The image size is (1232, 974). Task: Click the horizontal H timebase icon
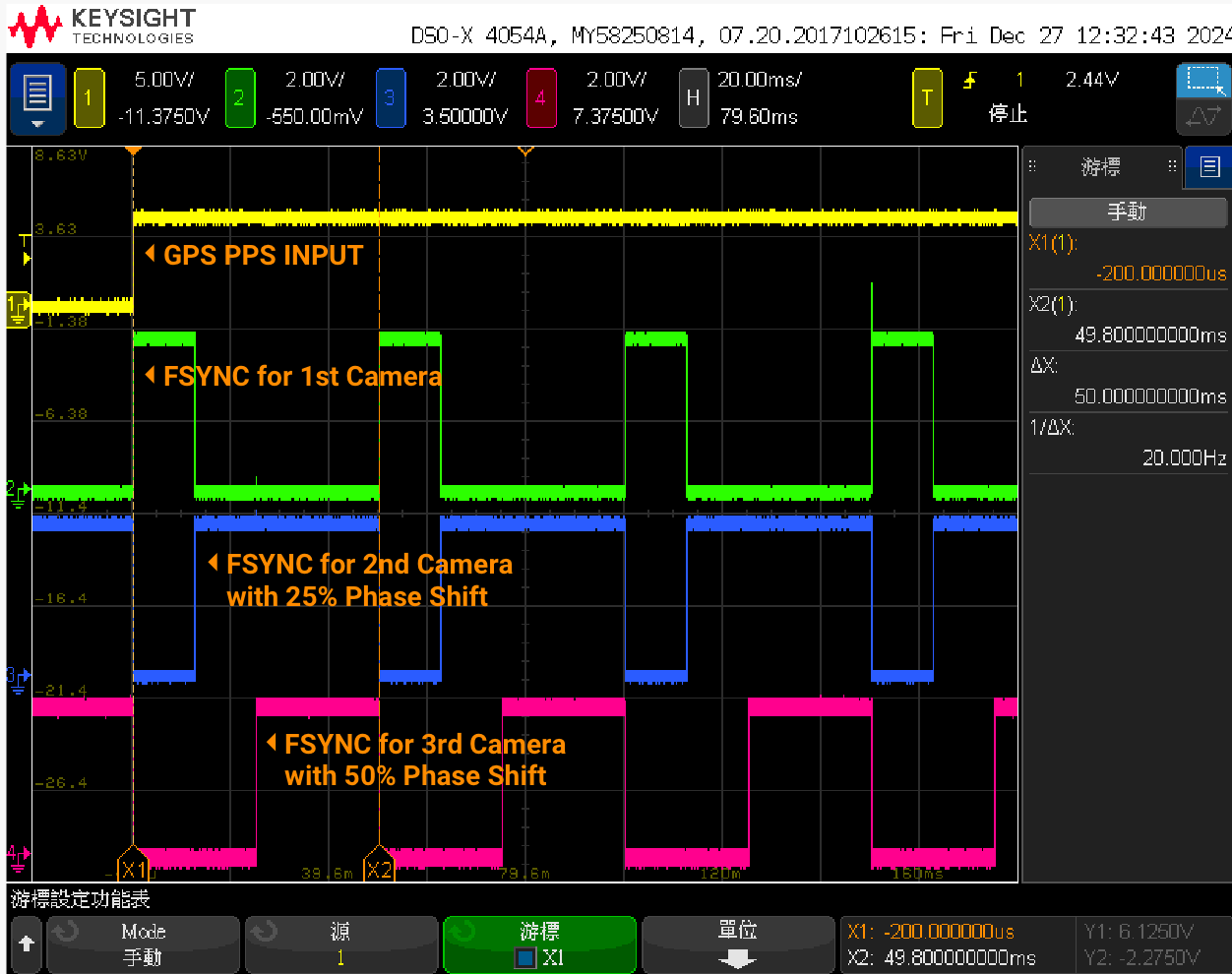693,97
